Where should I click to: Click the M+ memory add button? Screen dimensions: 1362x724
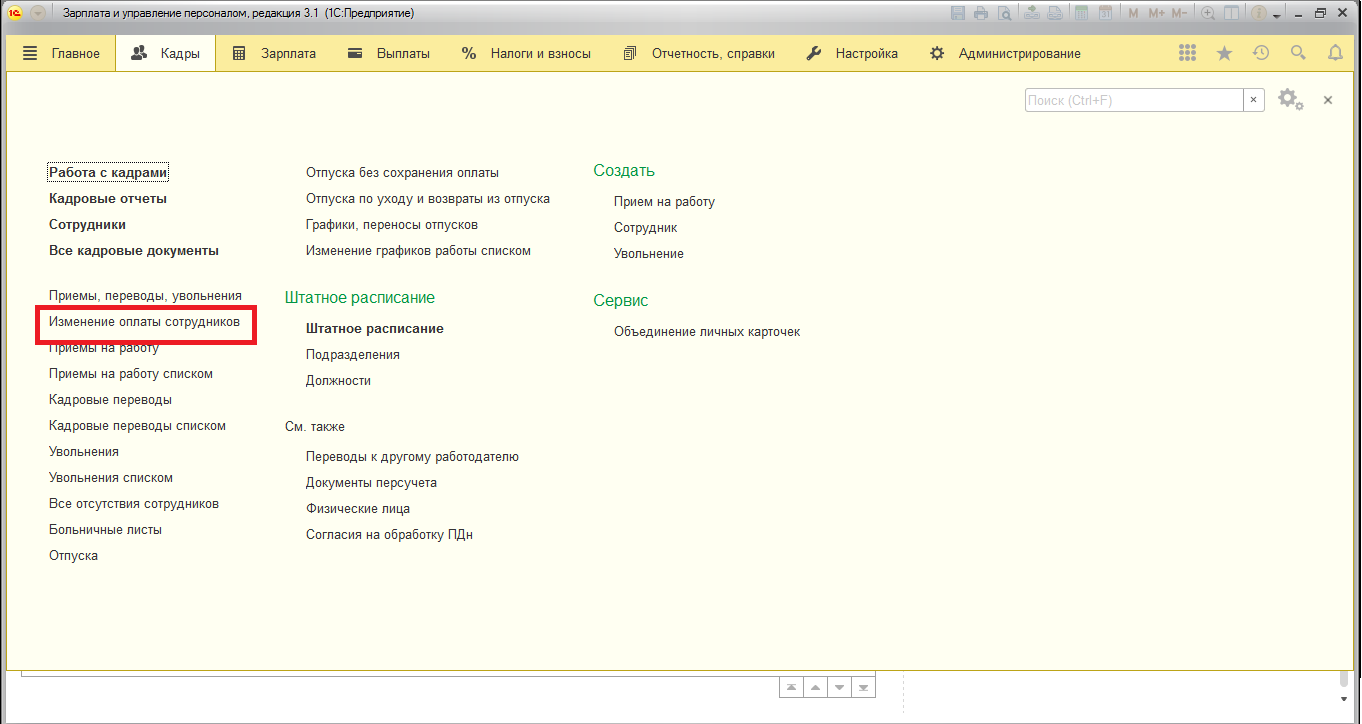tap(1156, 14)
